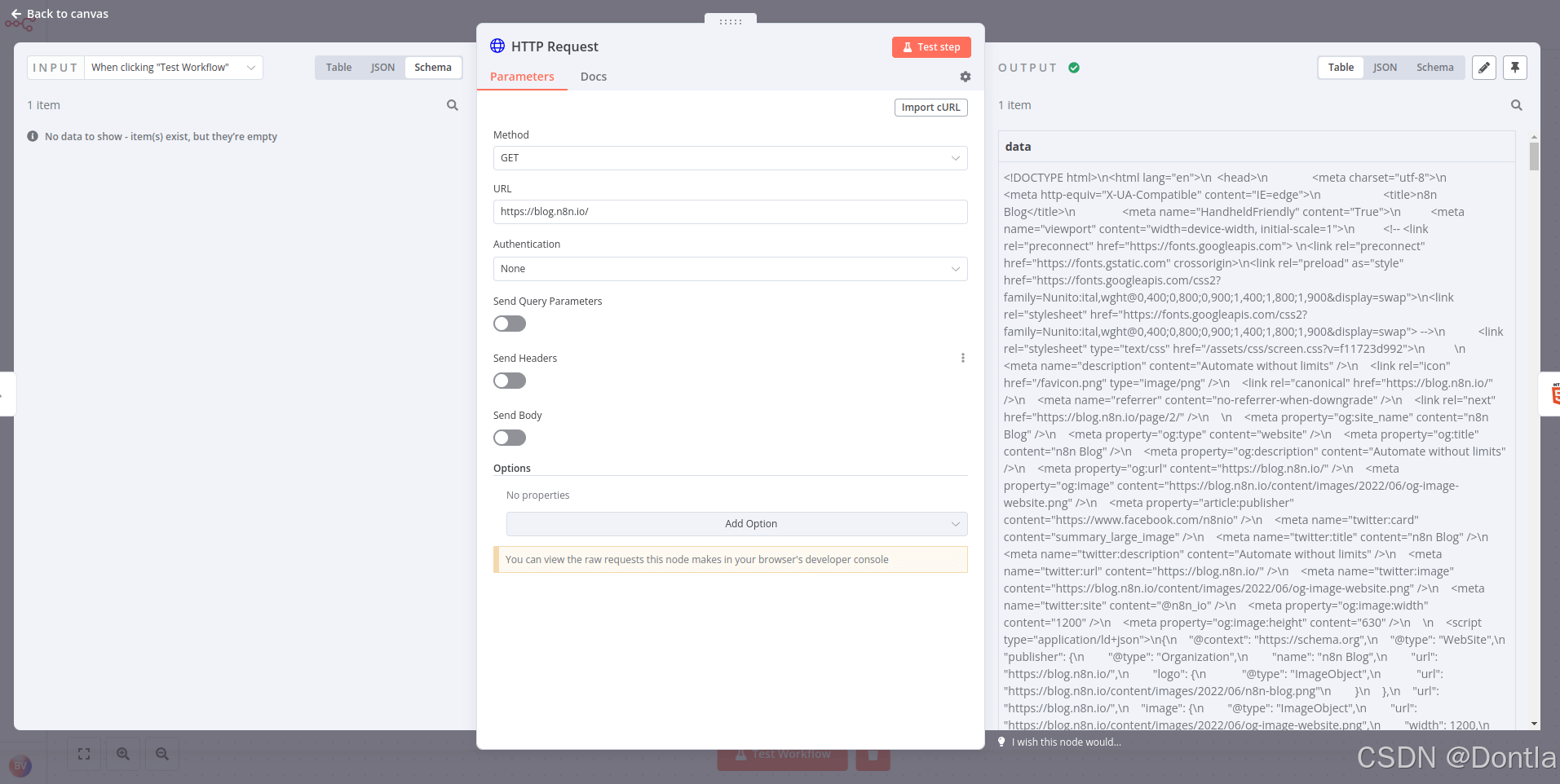The image size is (1560, 784).
Task: Click the "1 item" count in input panel
Action: [x=43, y=105]
